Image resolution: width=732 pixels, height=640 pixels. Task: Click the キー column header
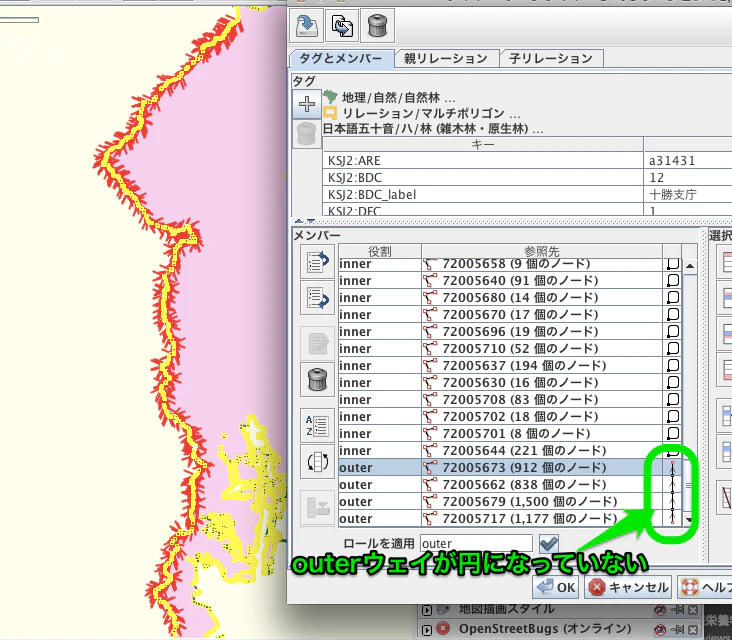(483, 145)
